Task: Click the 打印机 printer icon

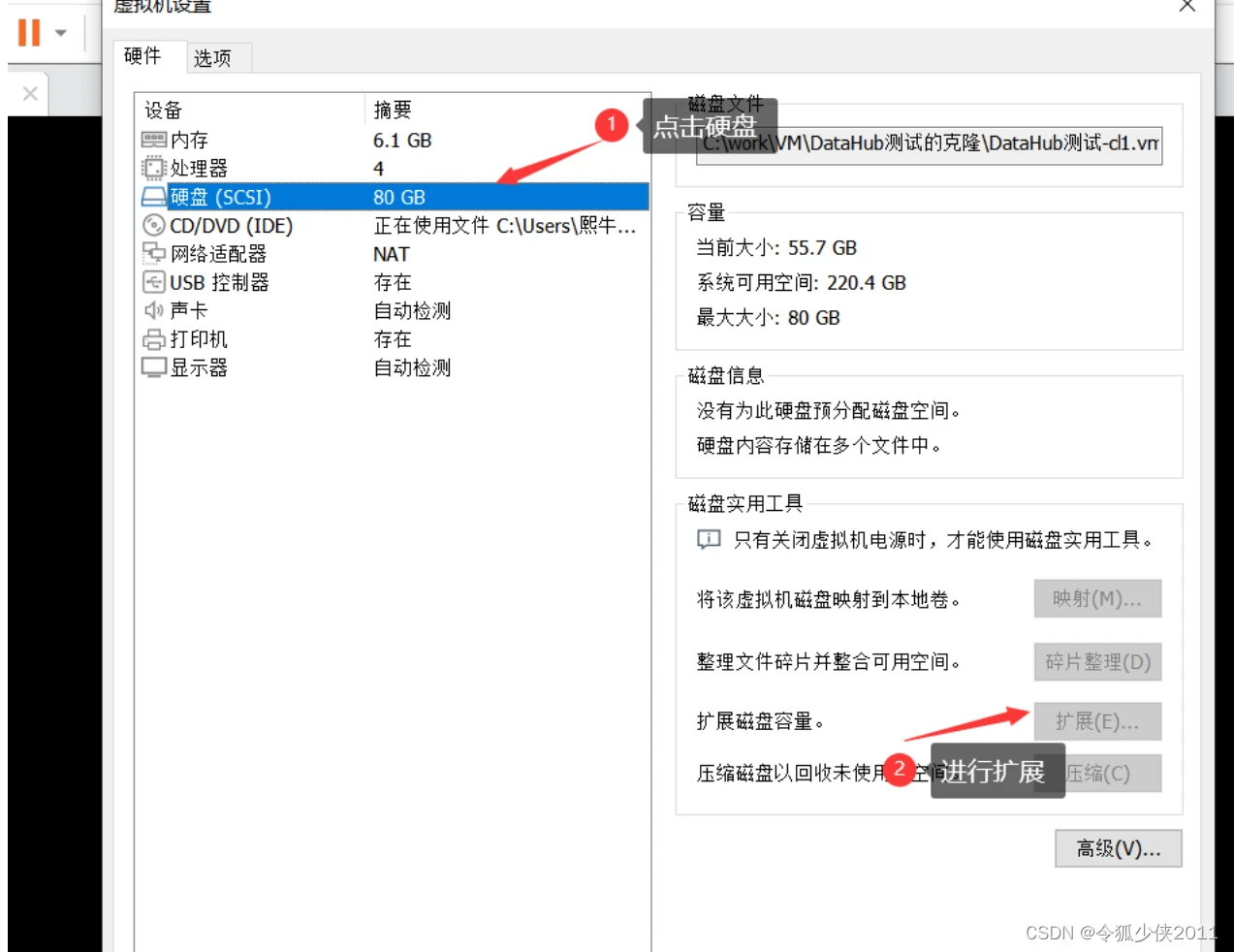Action: coord(154,339)
